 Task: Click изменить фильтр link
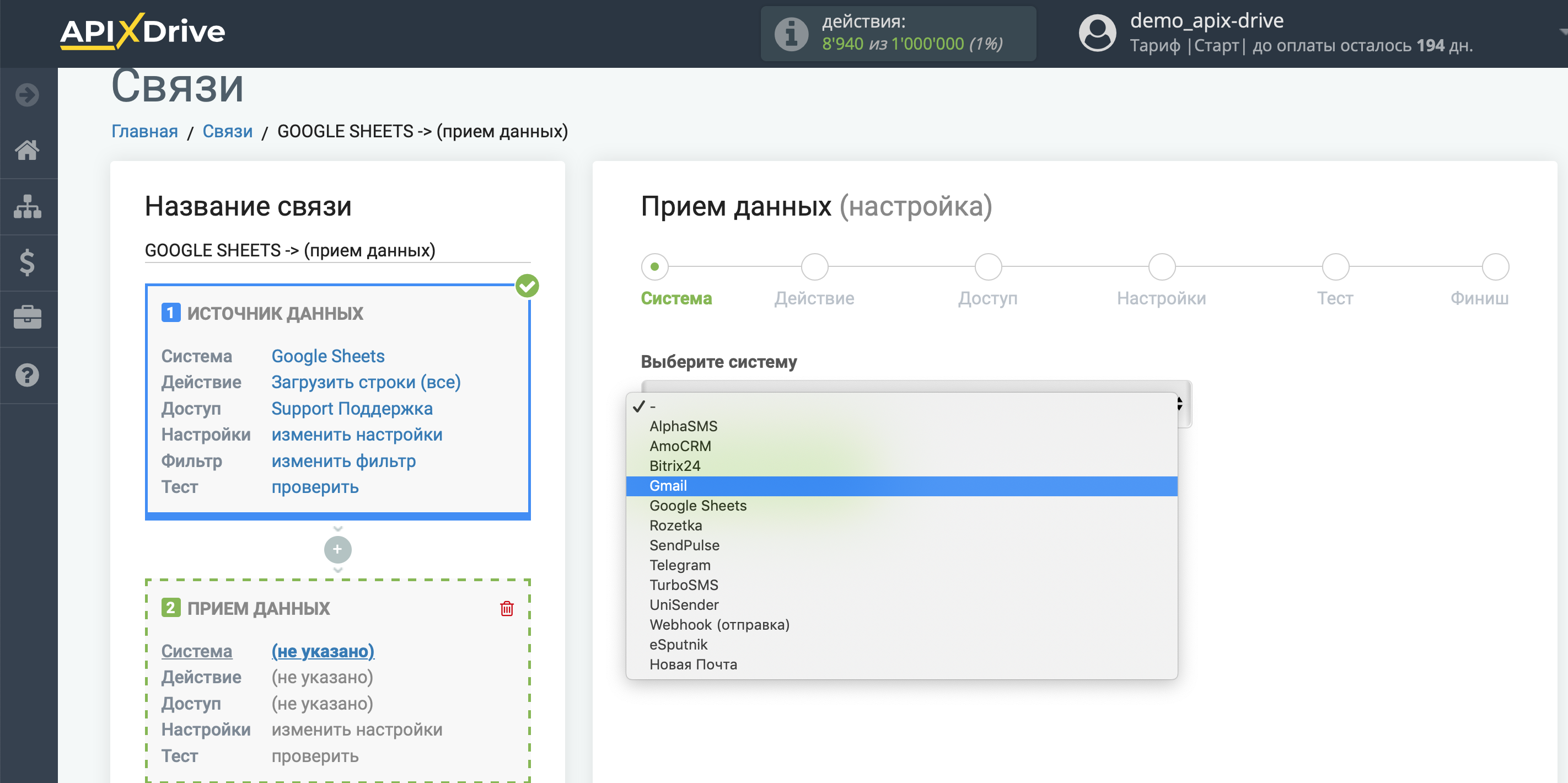click(343, 461)
